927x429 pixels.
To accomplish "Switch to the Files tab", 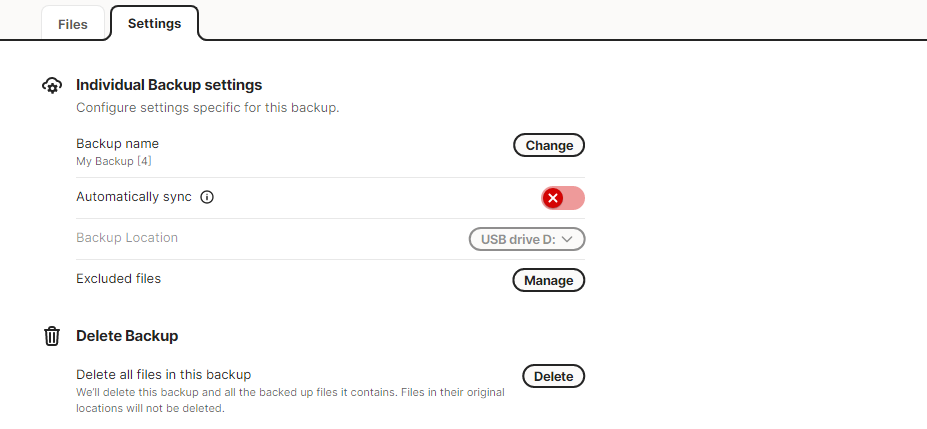I will coord(73,24).
